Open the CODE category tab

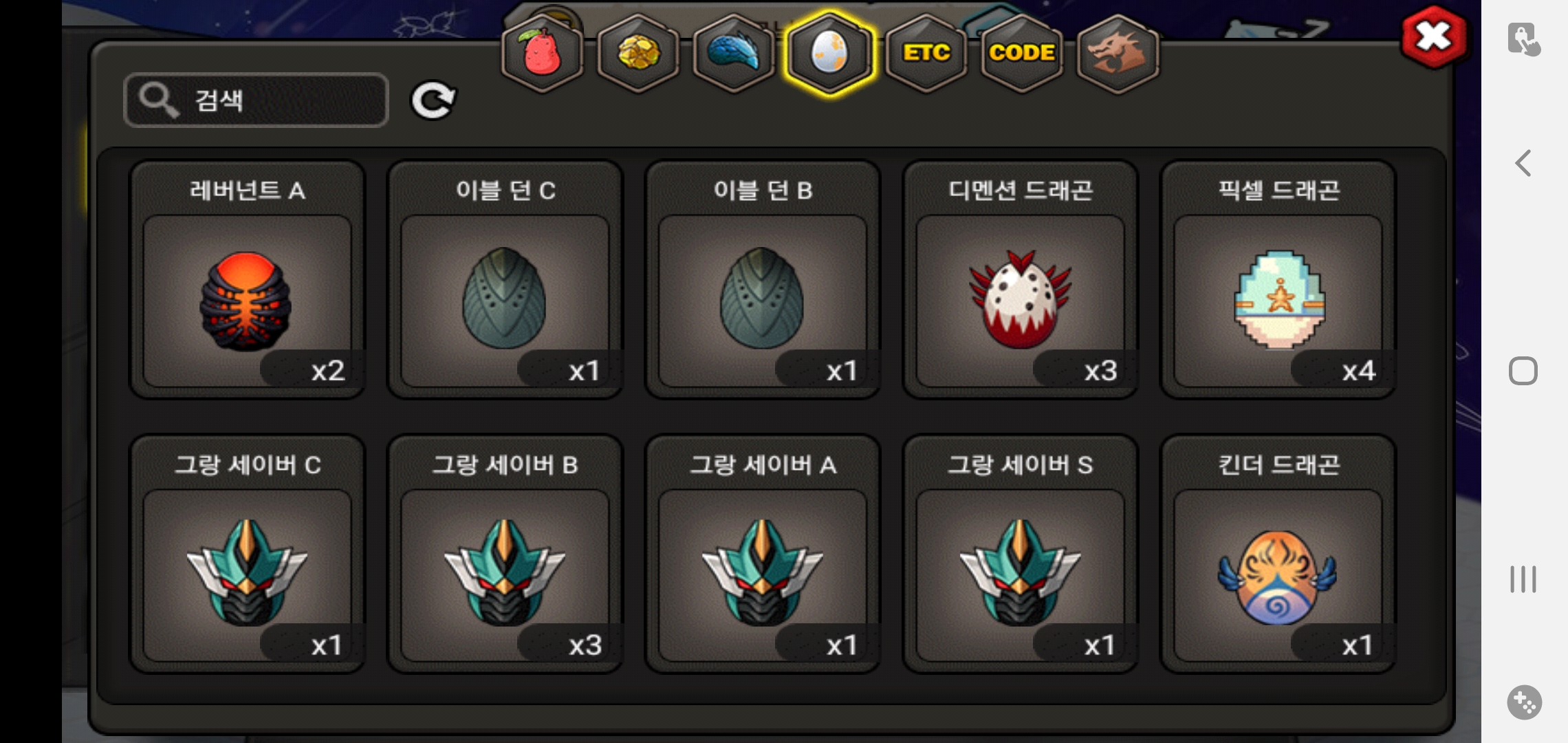pos(1022,53)
